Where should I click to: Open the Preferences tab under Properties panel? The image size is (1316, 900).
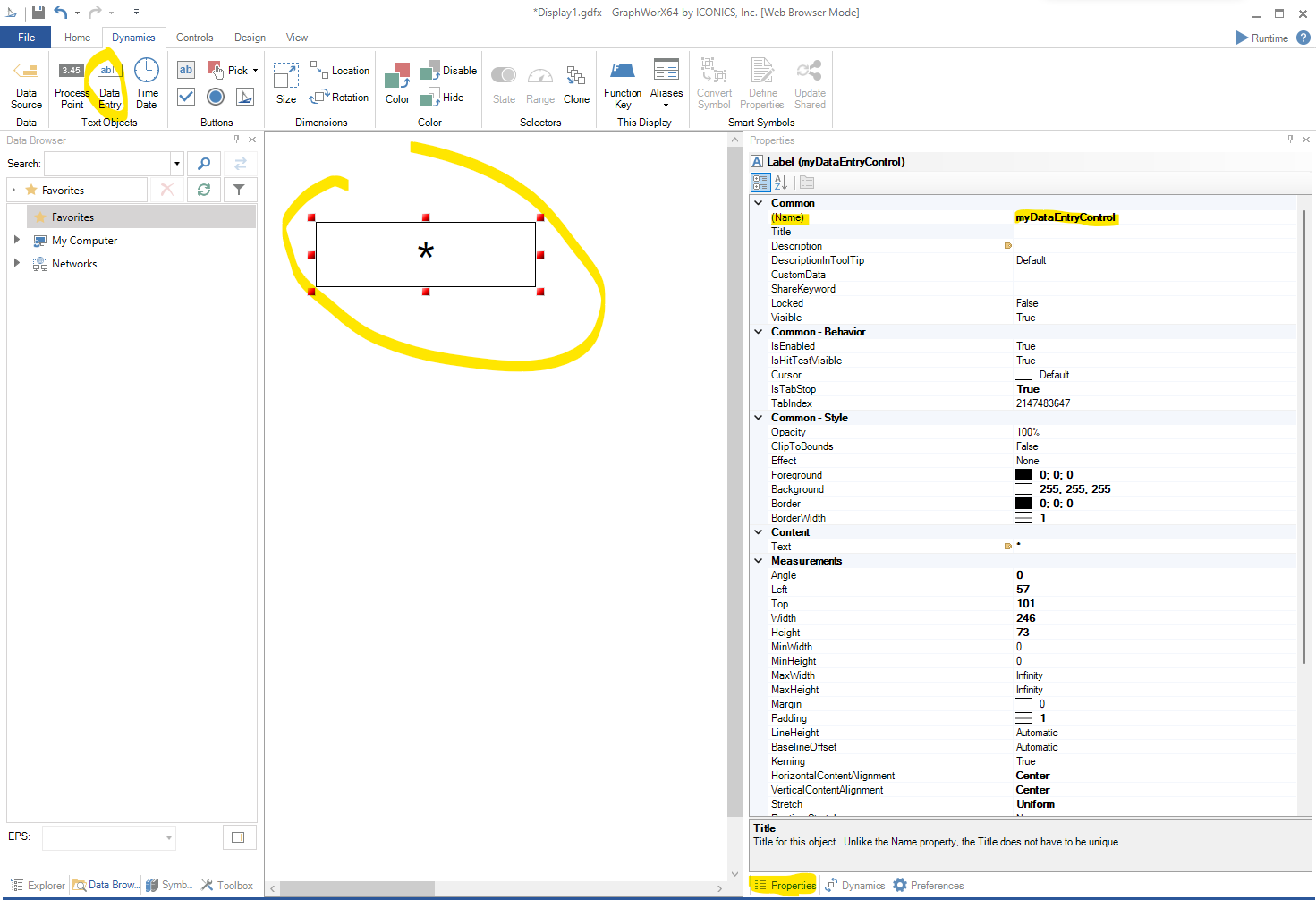point(929,885)
